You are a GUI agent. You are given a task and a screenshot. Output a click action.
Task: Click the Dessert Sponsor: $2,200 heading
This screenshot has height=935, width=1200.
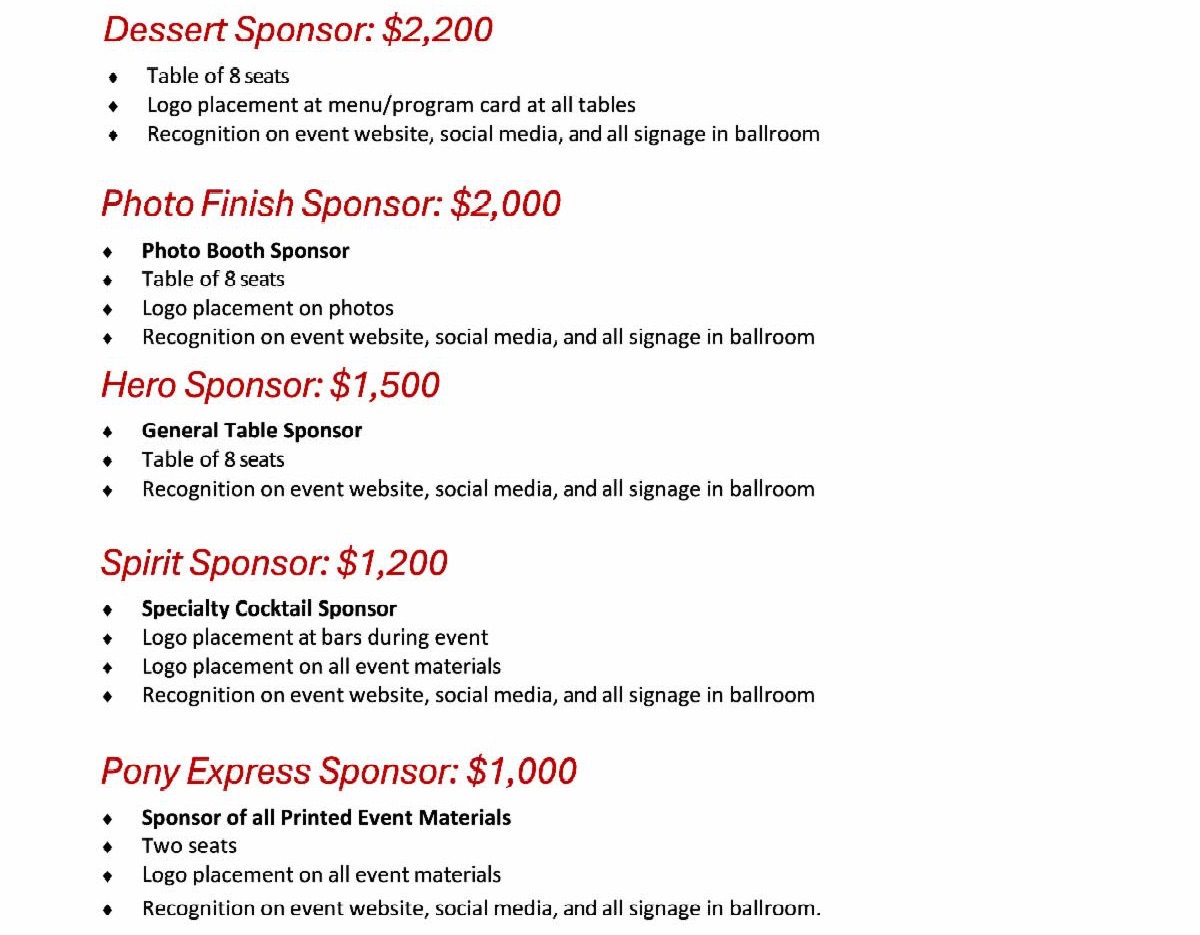click(x=298, y=30)
